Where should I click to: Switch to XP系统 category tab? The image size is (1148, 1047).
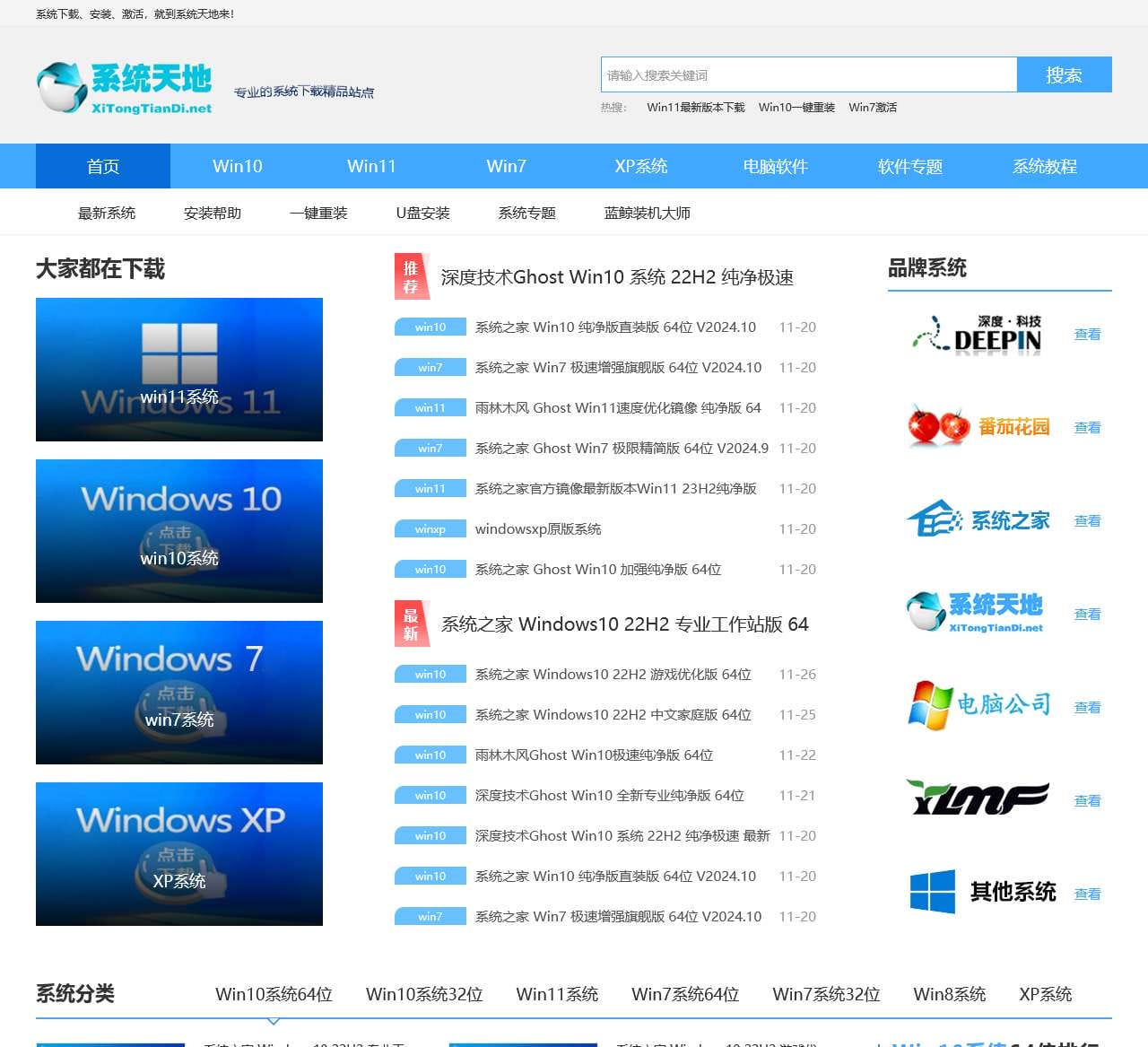[1046, 994]
